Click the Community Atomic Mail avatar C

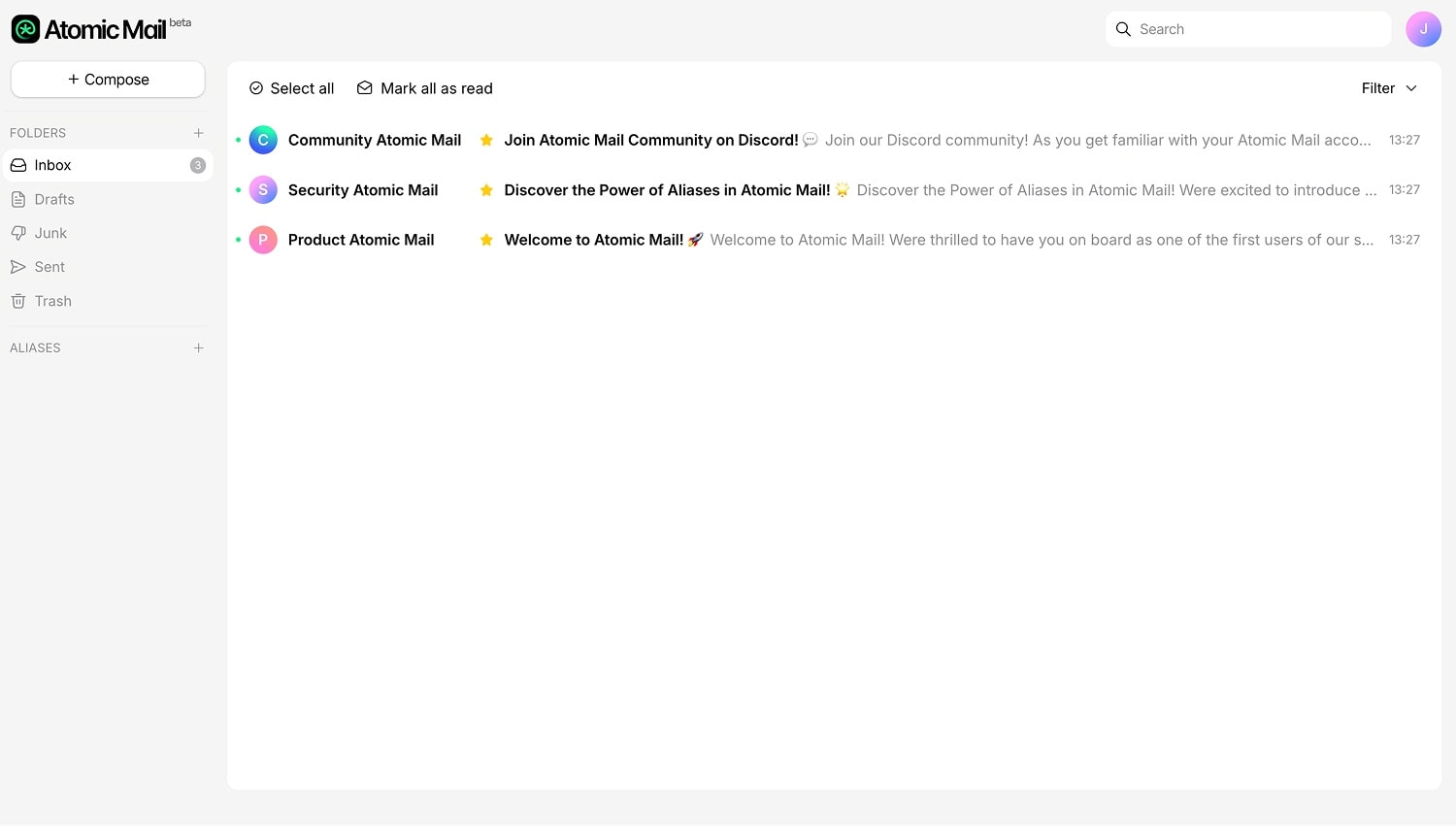263,140
